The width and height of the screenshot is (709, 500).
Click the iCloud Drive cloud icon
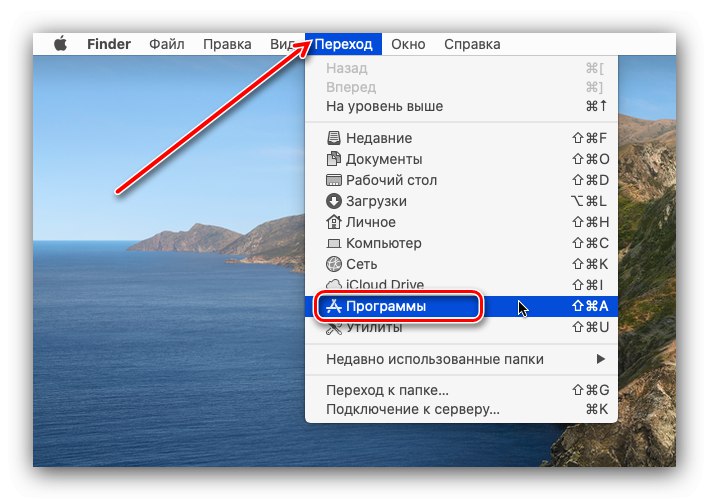(x=334, y=284)
